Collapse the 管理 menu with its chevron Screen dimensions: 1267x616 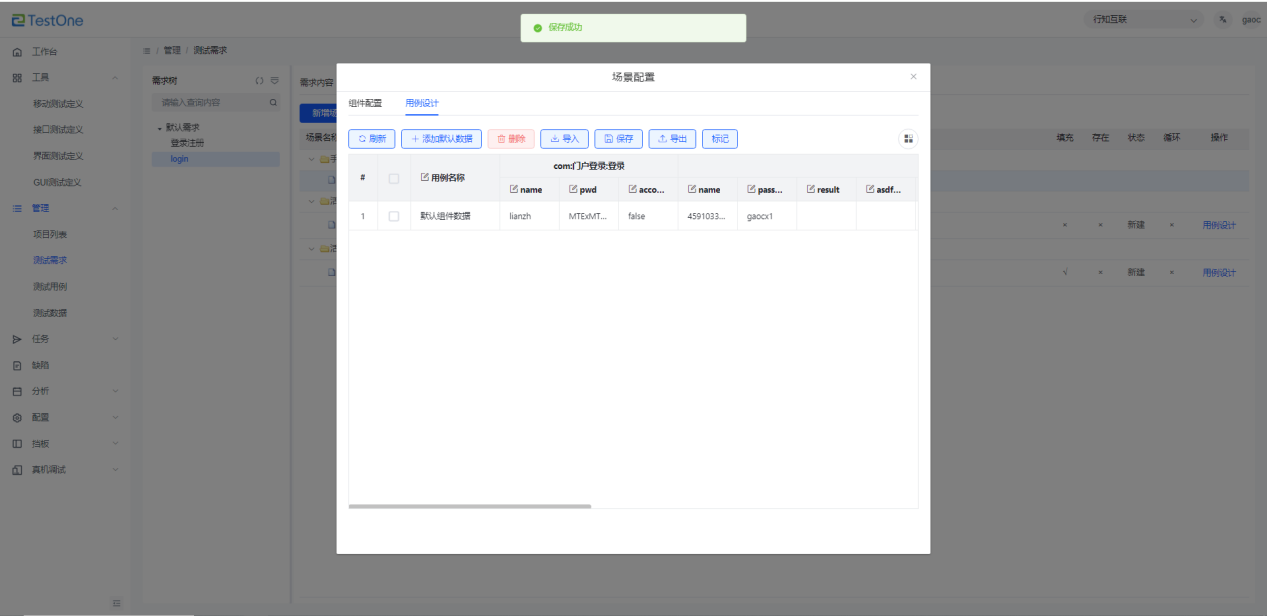point(115,208)
